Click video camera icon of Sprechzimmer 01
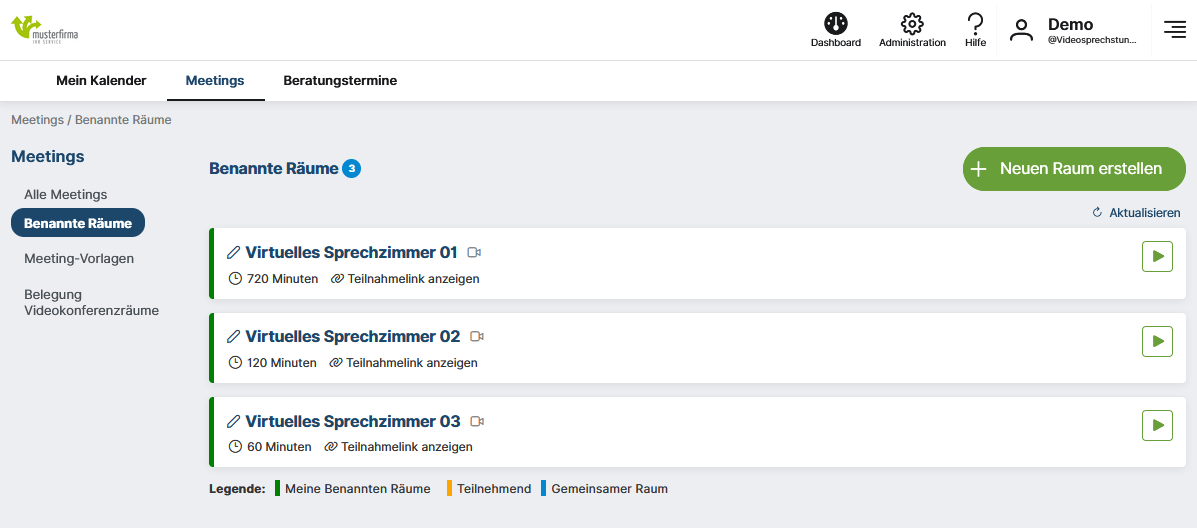 (x=475, y=253)
